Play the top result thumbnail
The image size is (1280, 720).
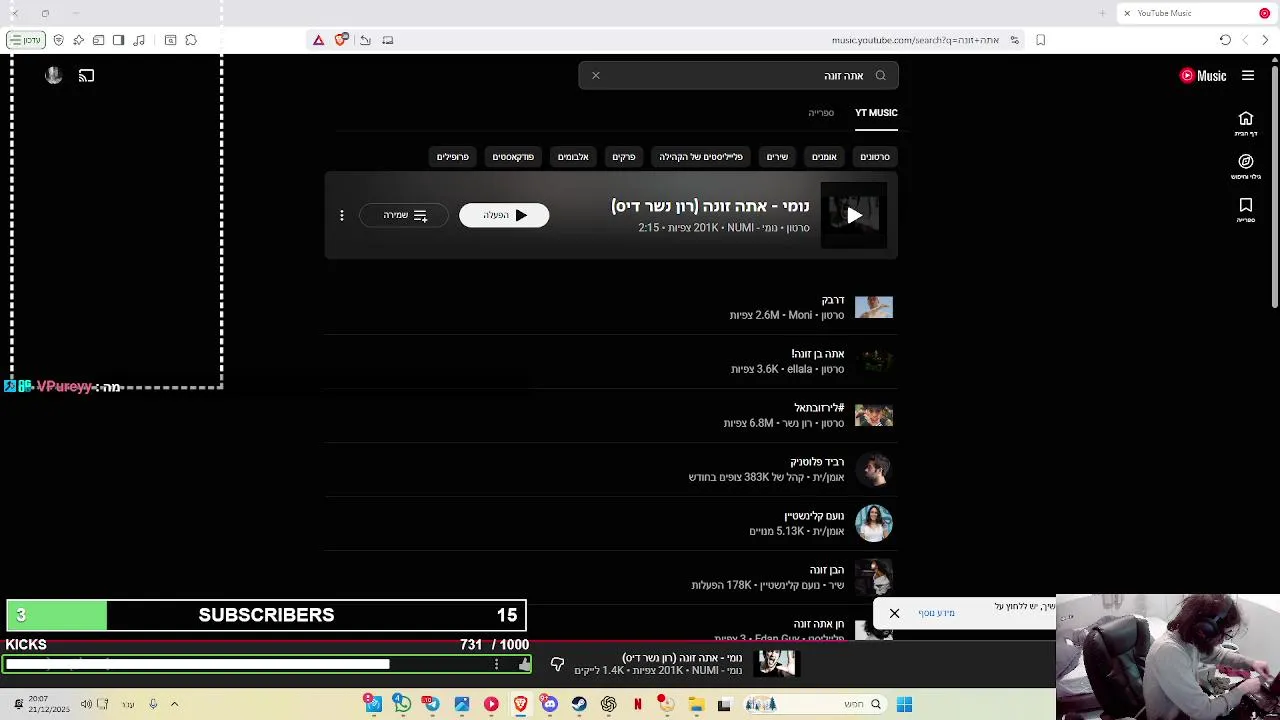coord(854,215)
